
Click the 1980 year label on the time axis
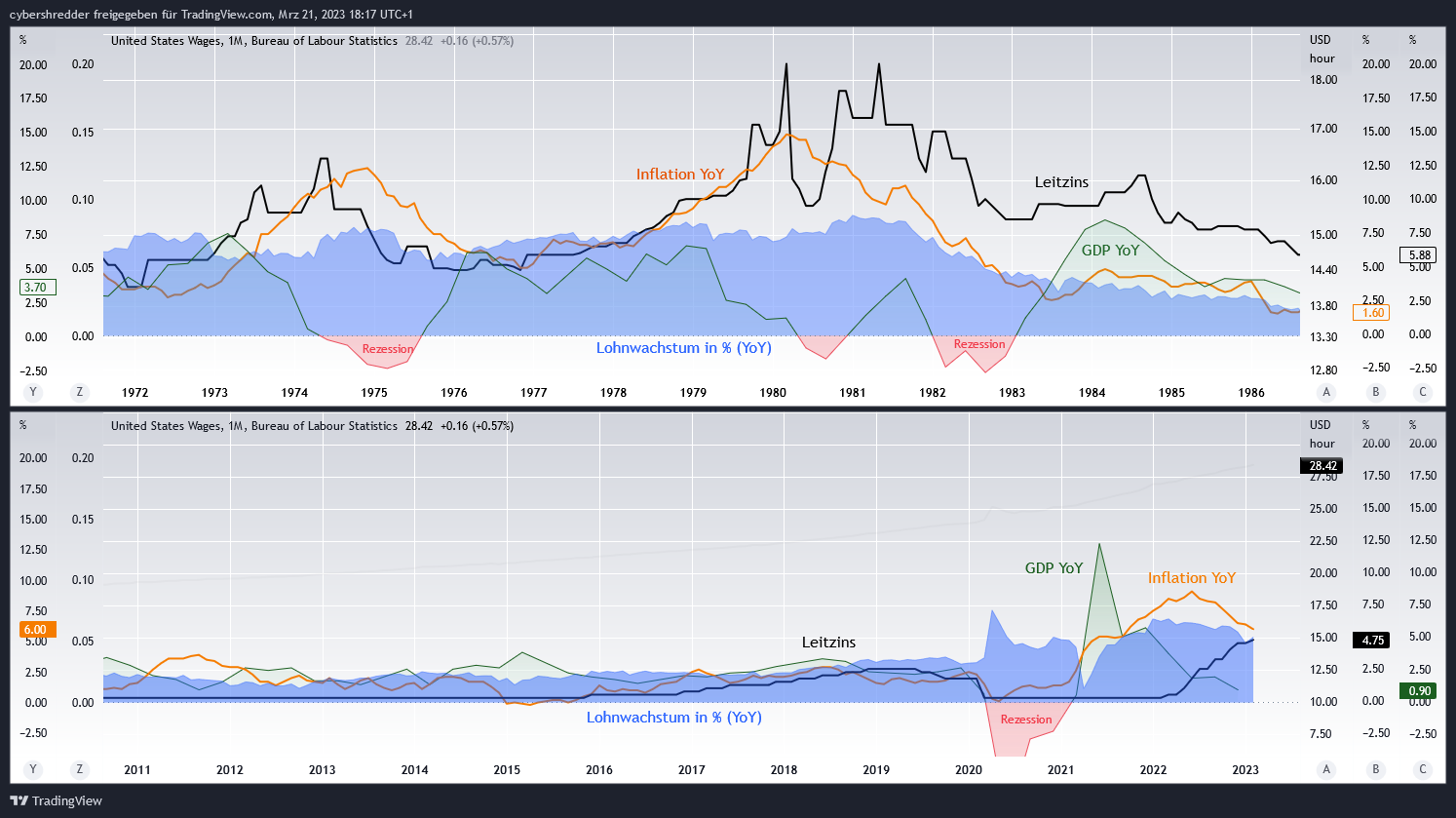[x=773, y=393]
